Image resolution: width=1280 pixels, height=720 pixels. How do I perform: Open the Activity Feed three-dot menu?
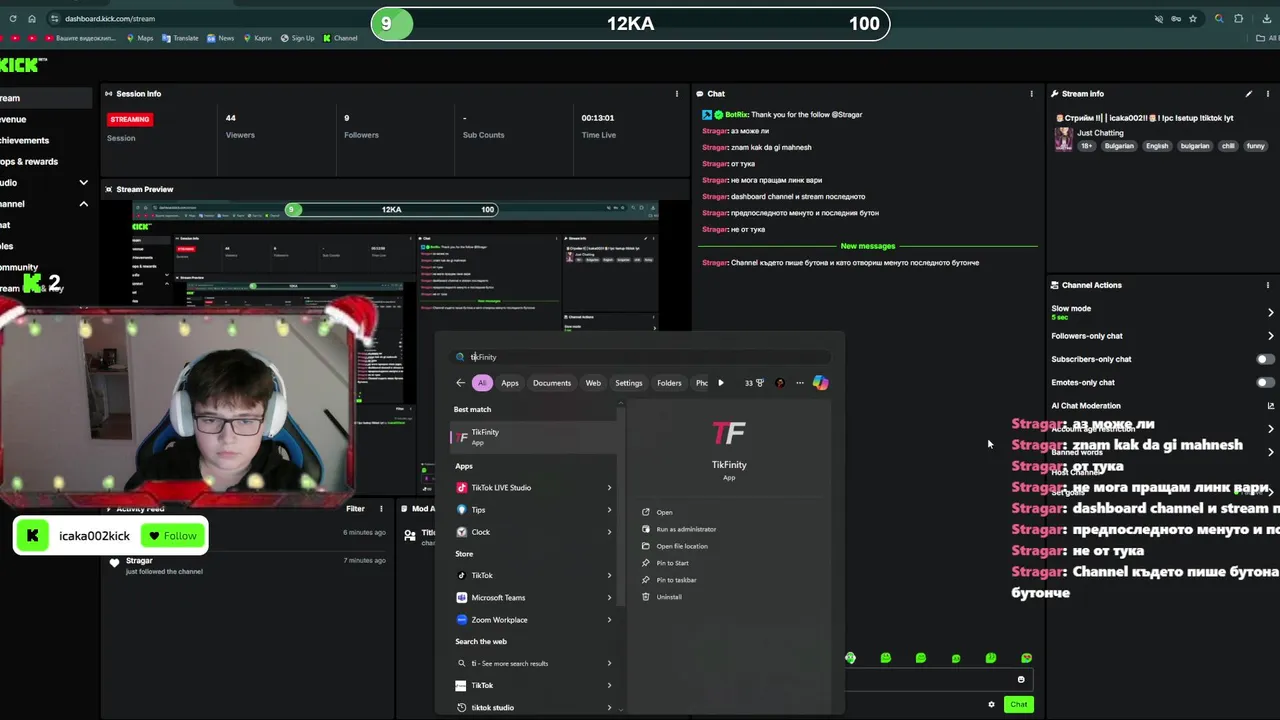[381, 509]
